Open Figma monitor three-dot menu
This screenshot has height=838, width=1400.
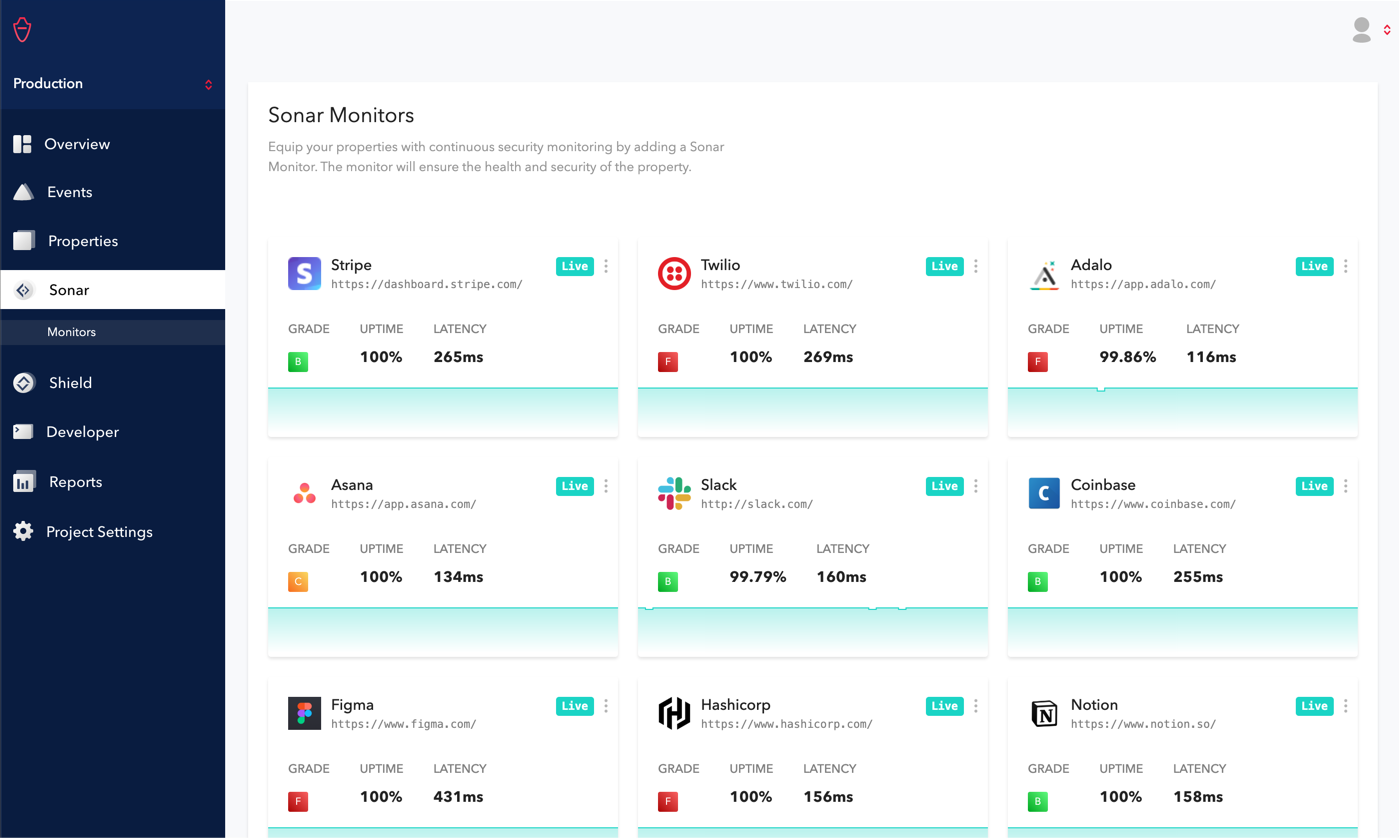[606, 706]
